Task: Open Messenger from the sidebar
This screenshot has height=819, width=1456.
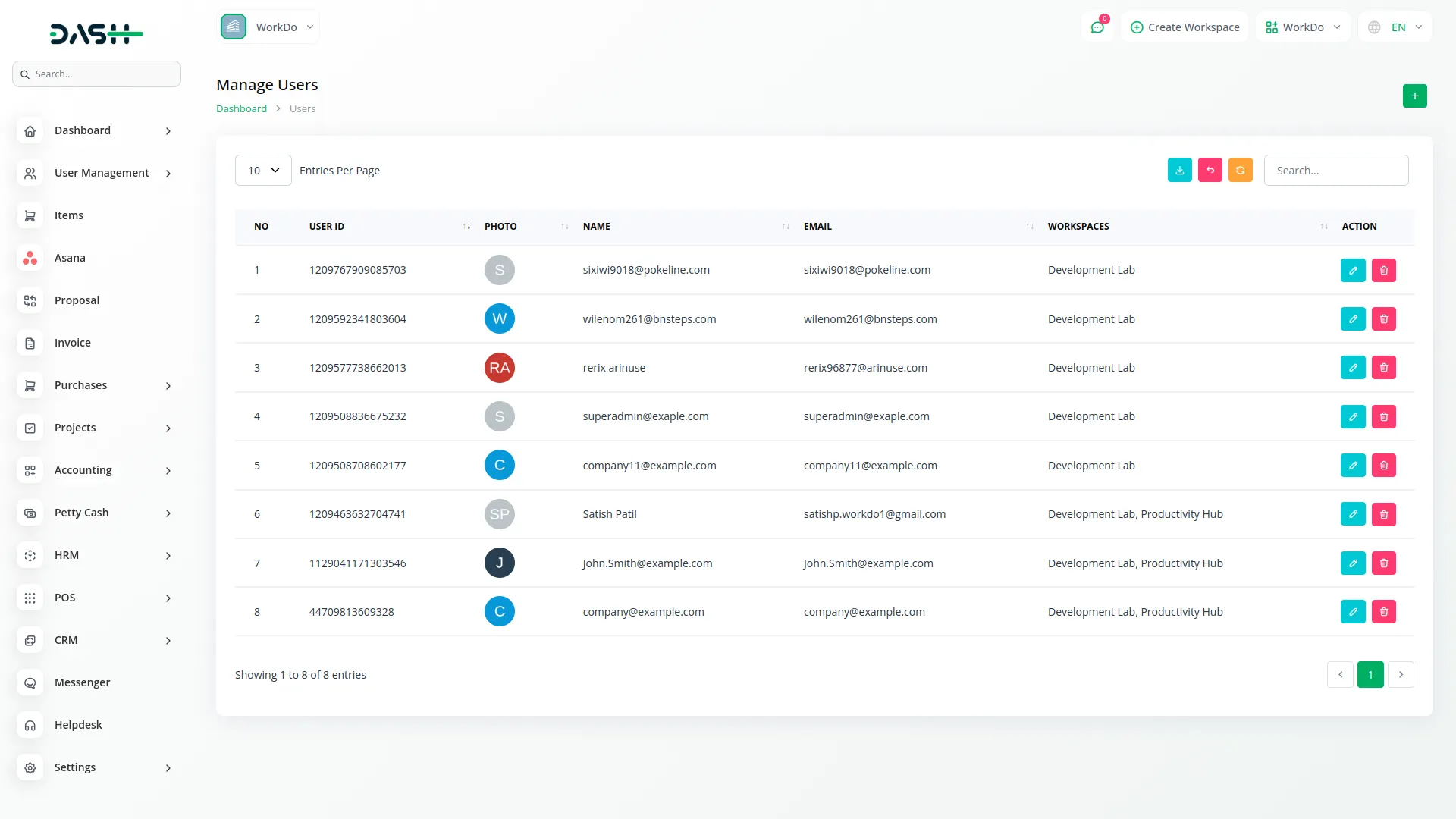Action: [81, 682]
